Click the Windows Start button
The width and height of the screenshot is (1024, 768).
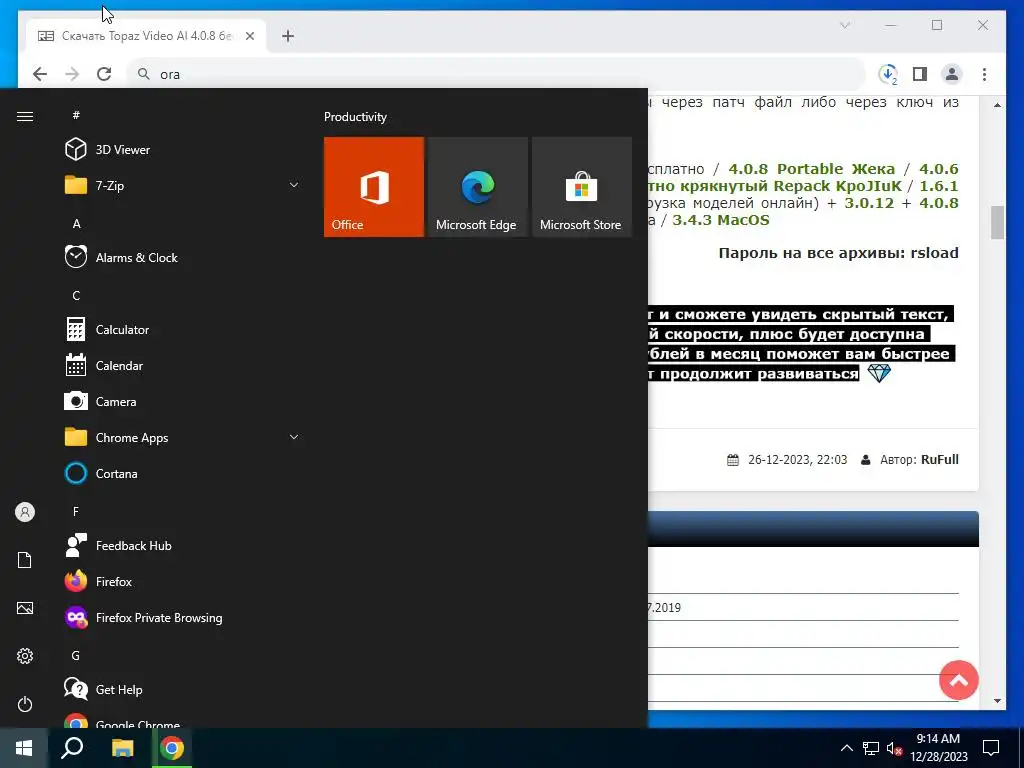click(x=24, y=748)
